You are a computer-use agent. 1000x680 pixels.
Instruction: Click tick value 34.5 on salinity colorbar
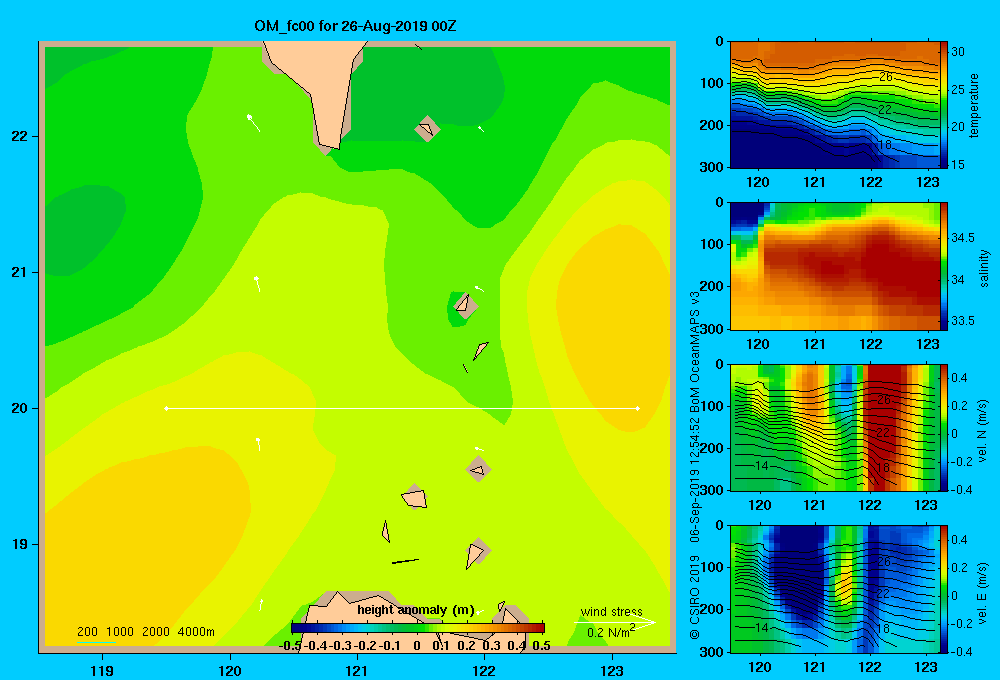tap(963, 238)
